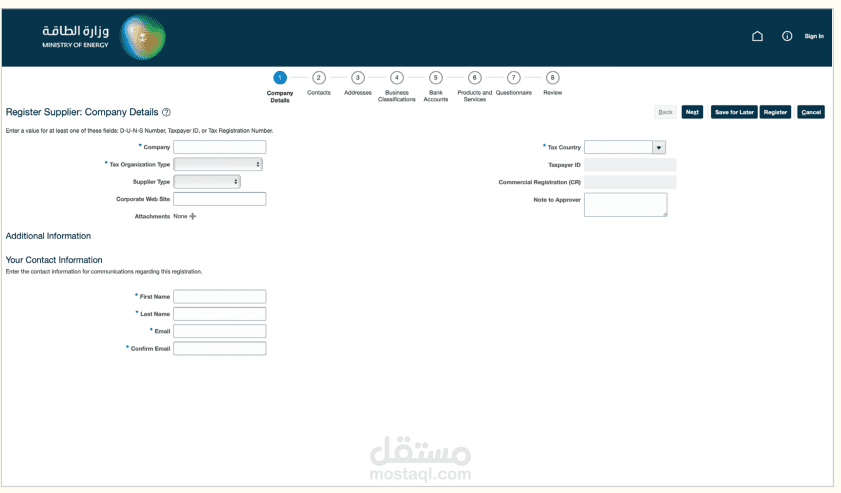
Task: Click the Commercial Registration (CR) field
Action: pyautogui.click(x=630, y=182)
